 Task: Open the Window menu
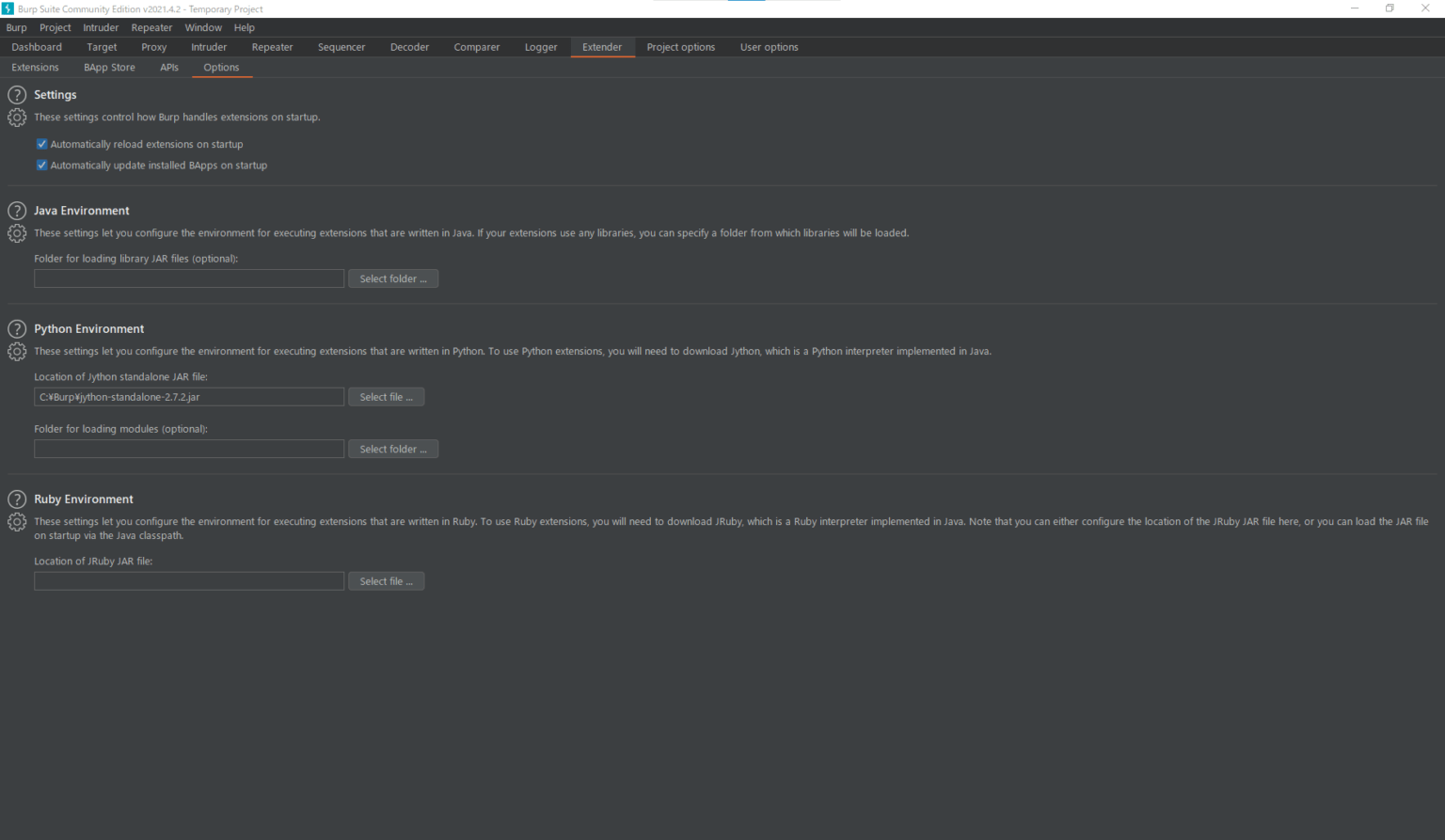tap(203, 27)
